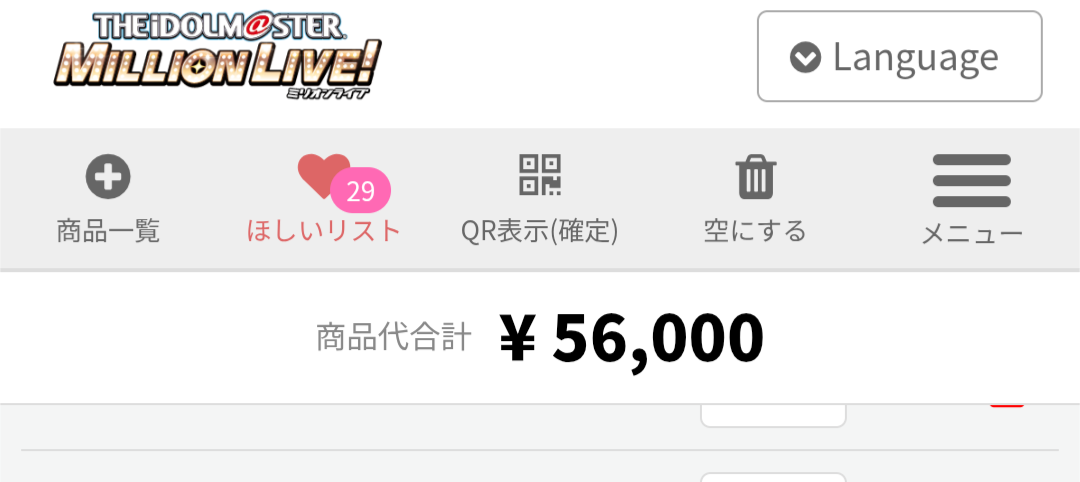1080x482 pixels.
Task: Open the hamburger menu icon
Action: [972, 180]
